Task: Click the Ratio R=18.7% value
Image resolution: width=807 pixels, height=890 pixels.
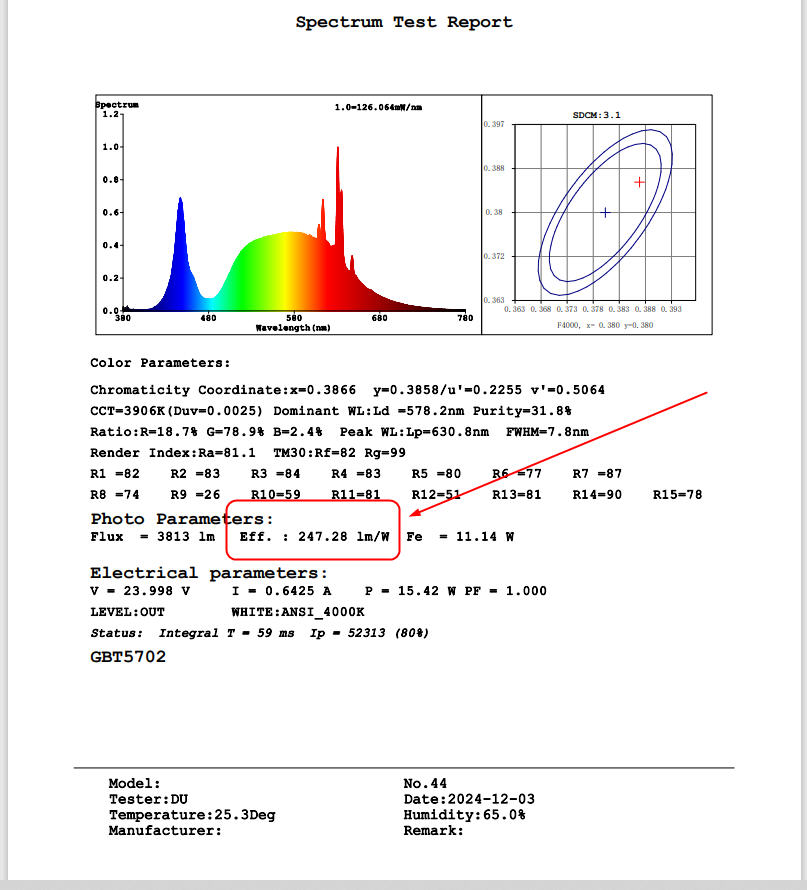Action: 144,432
